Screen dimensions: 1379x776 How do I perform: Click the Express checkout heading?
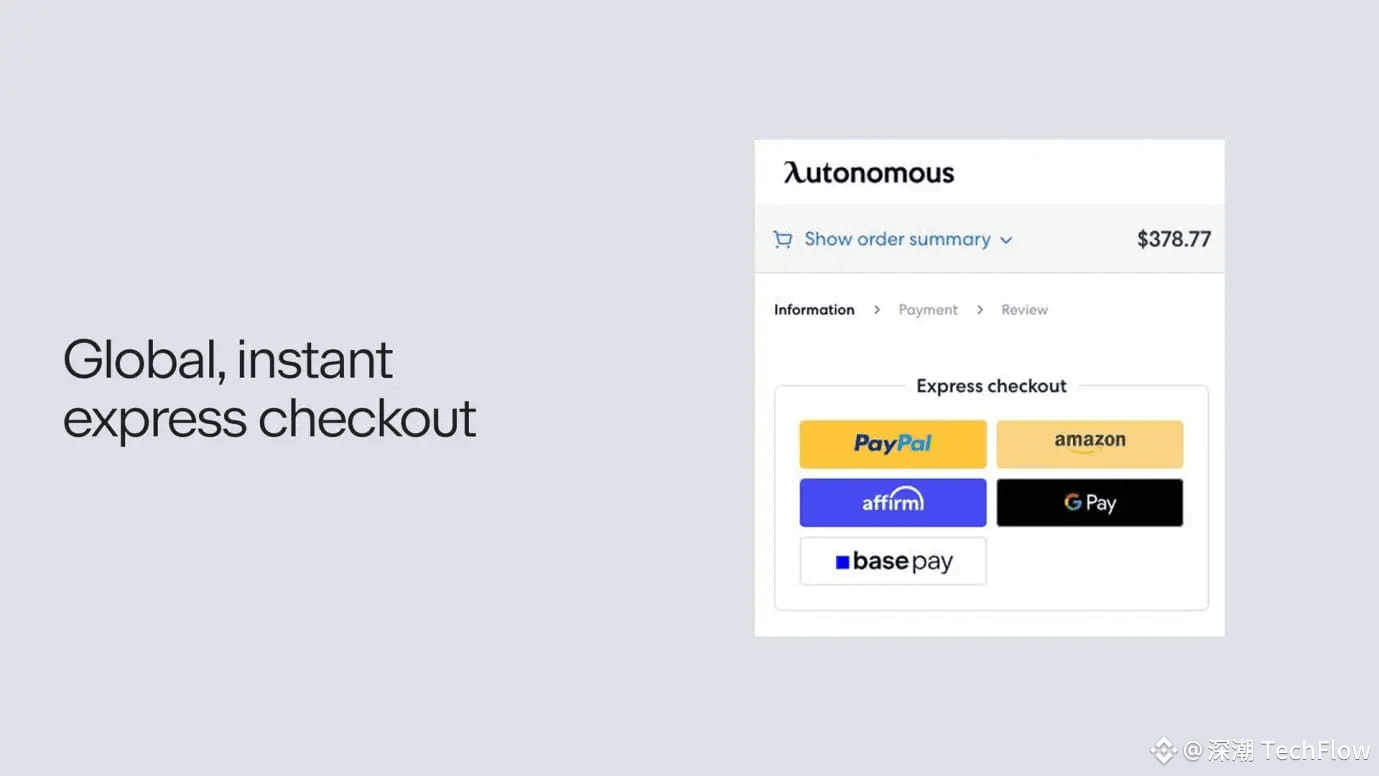[991, 385]
